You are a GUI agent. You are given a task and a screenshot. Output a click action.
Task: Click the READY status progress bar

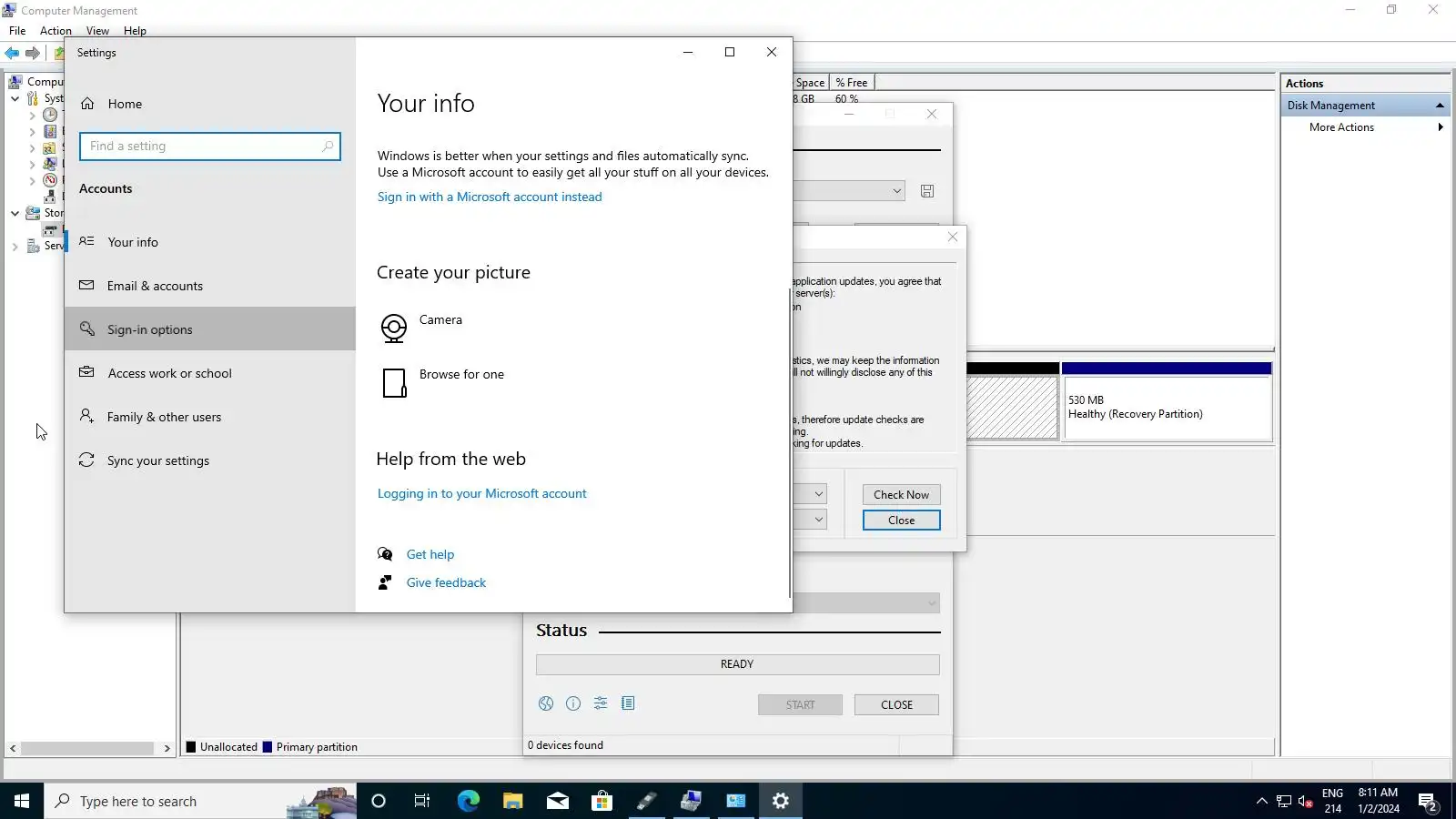(737, 664)
